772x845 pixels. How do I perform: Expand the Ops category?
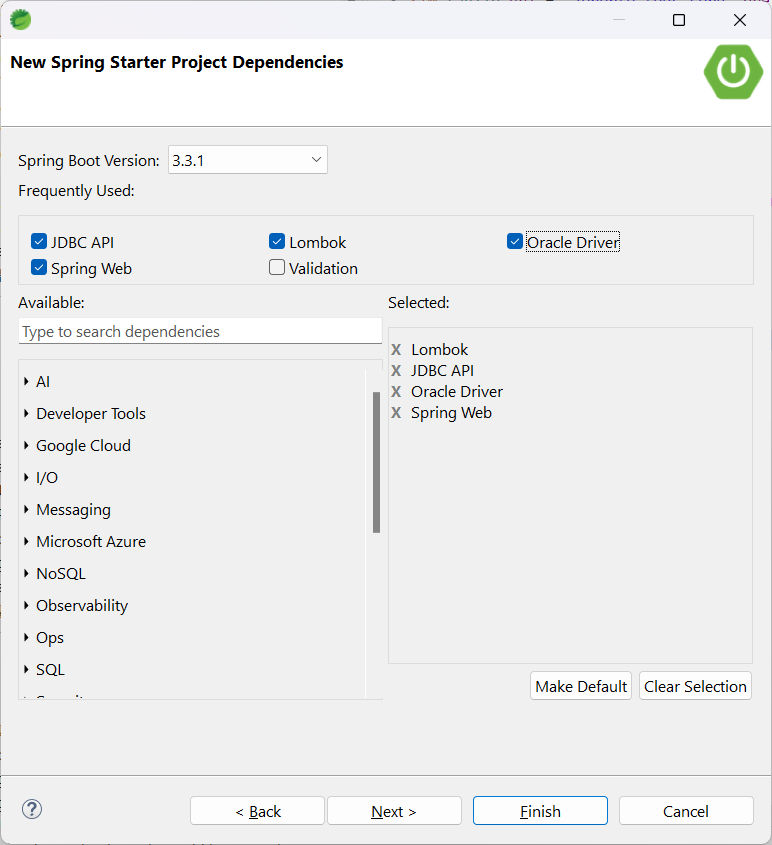(x=26, y=638)
